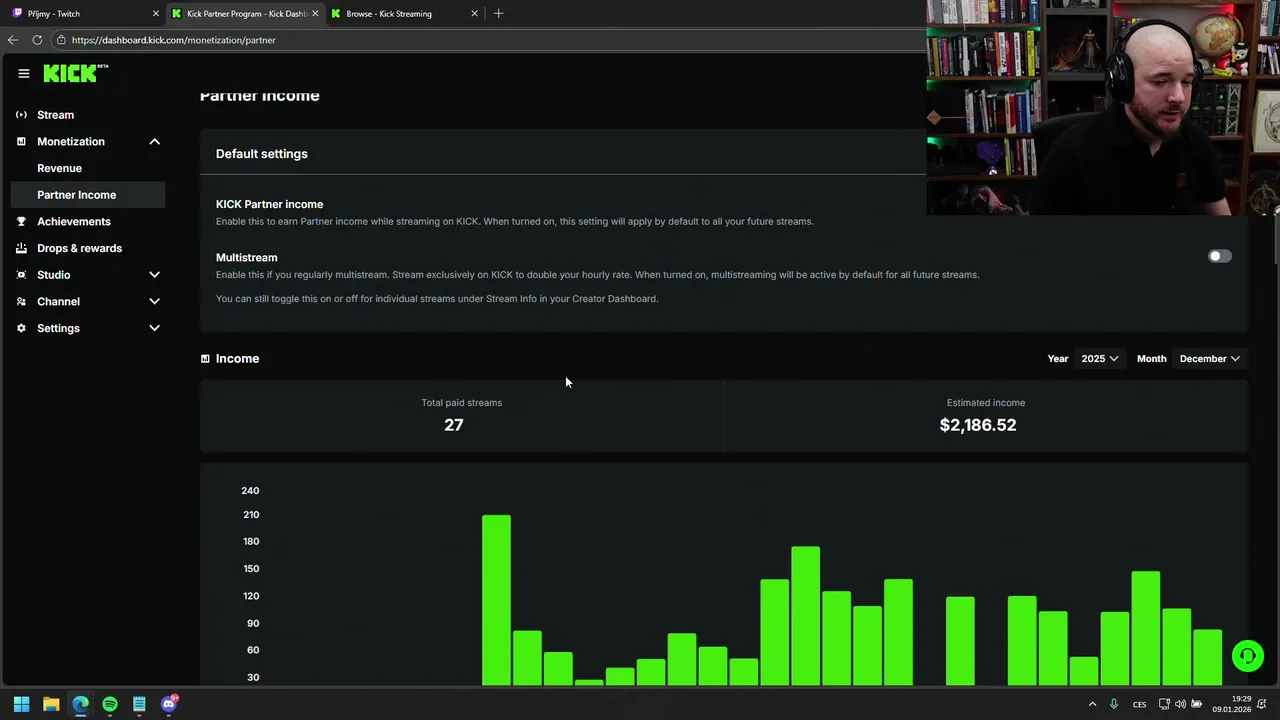1280x720 pixels.
Task: Expand the Settings sidebar section
Action: 155,328
